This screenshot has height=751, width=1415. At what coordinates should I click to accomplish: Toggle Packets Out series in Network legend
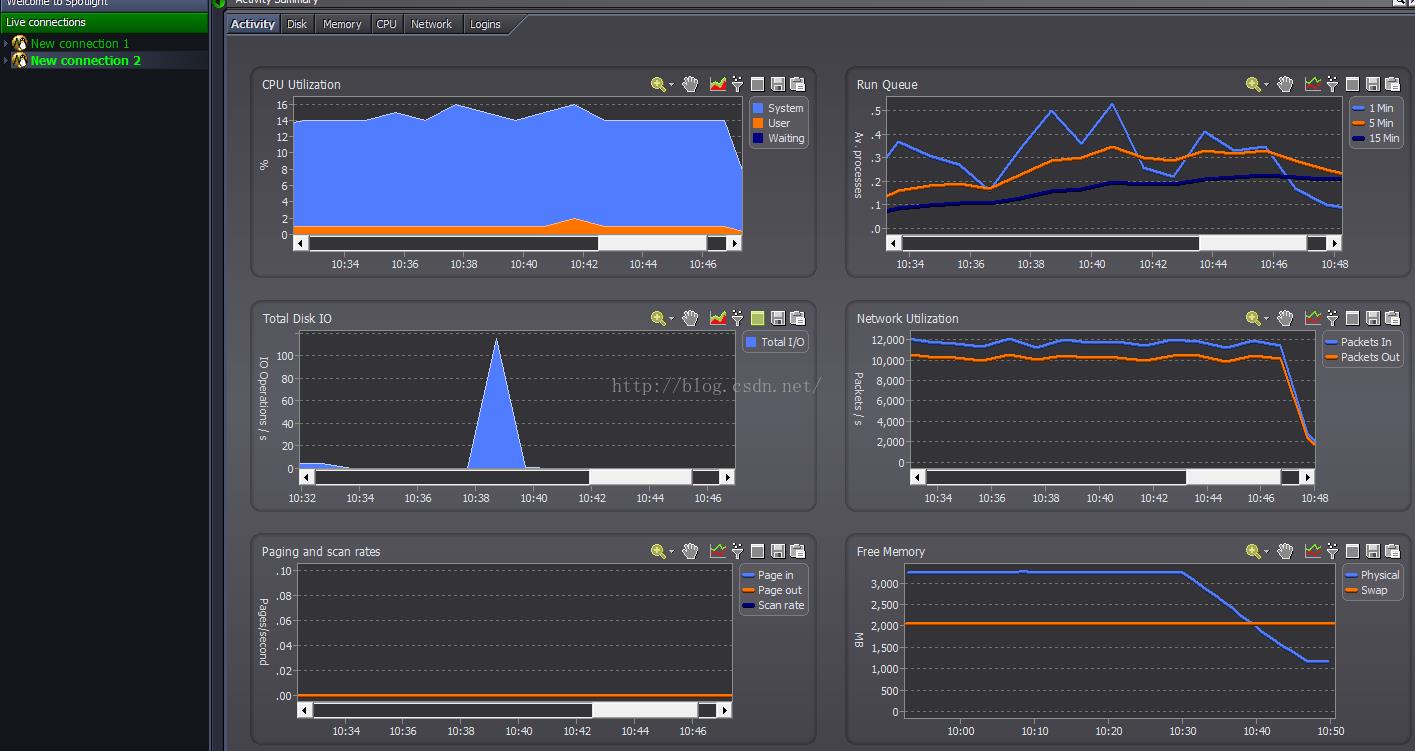[x=1362, y=357]
